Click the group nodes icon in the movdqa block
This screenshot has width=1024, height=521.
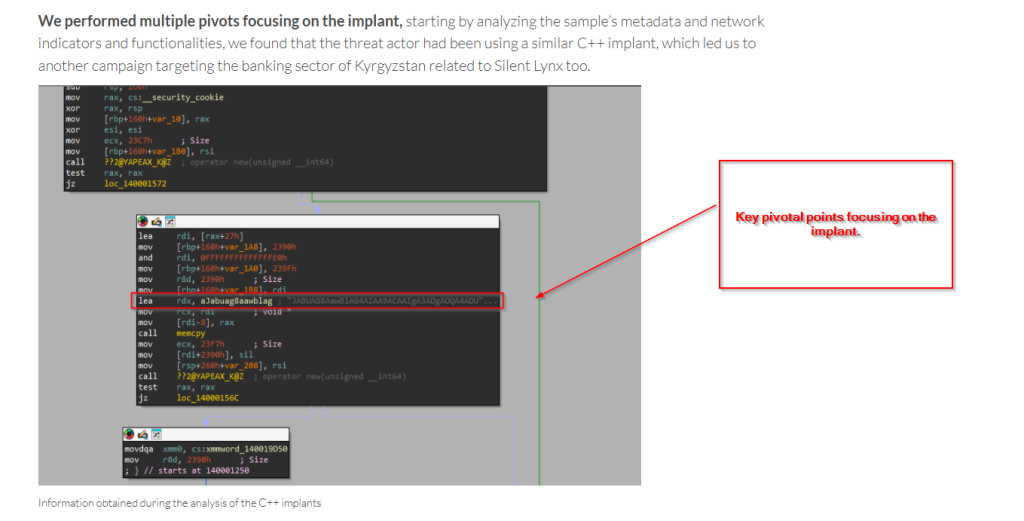pyautogui.click(x=155, y=435)
